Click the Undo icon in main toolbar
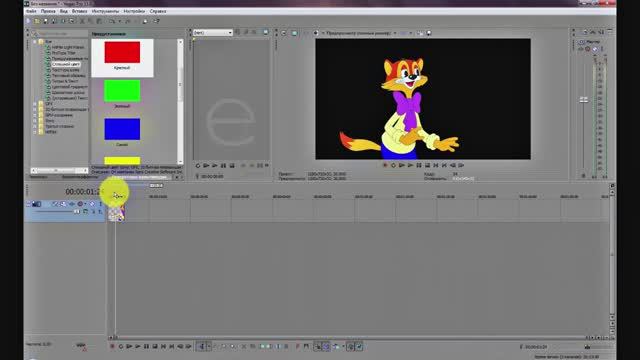Image resolution: width=640 pixels, height=360 pixels. [x=111, y=21]
